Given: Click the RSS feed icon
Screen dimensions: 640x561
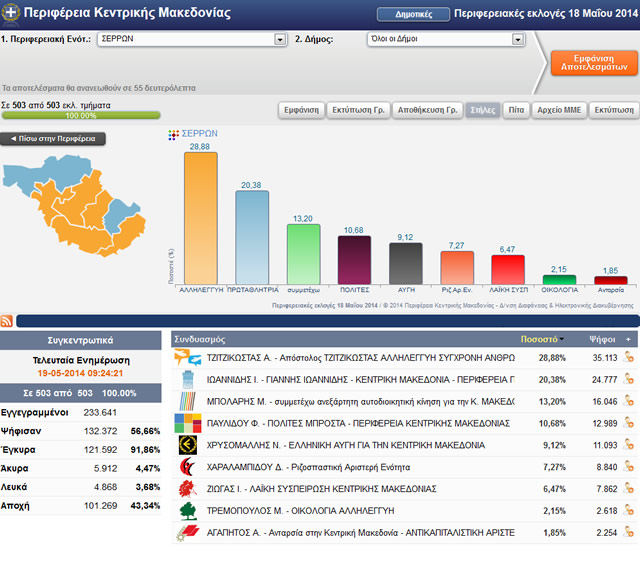Looking at the screenshot, I should pyautogui.click(x=8, y=320).
